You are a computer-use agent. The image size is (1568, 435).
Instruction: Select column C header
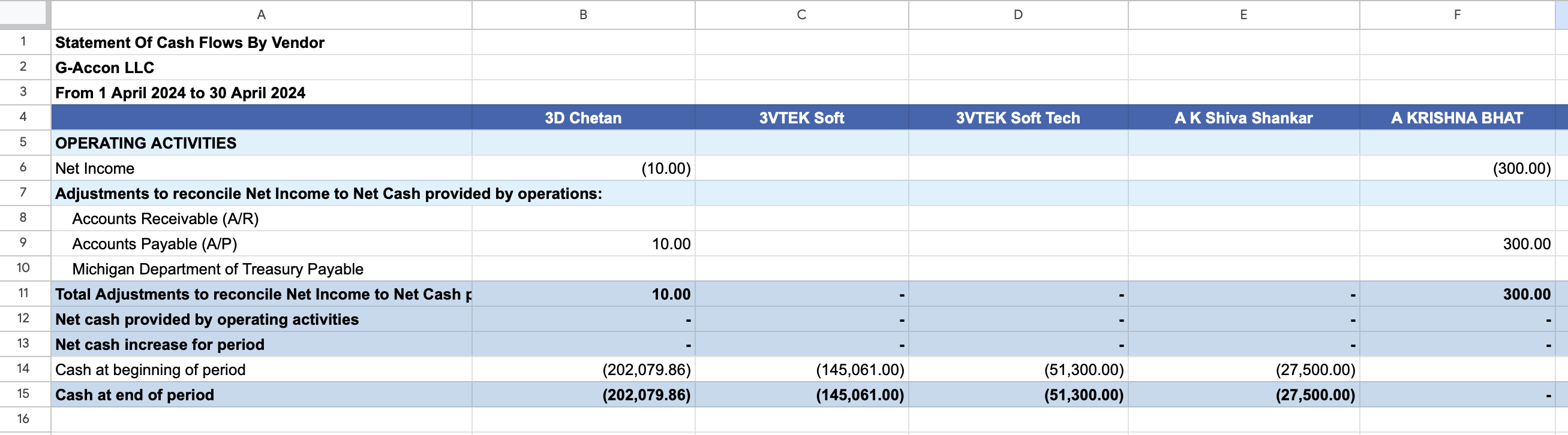[801, 14]
